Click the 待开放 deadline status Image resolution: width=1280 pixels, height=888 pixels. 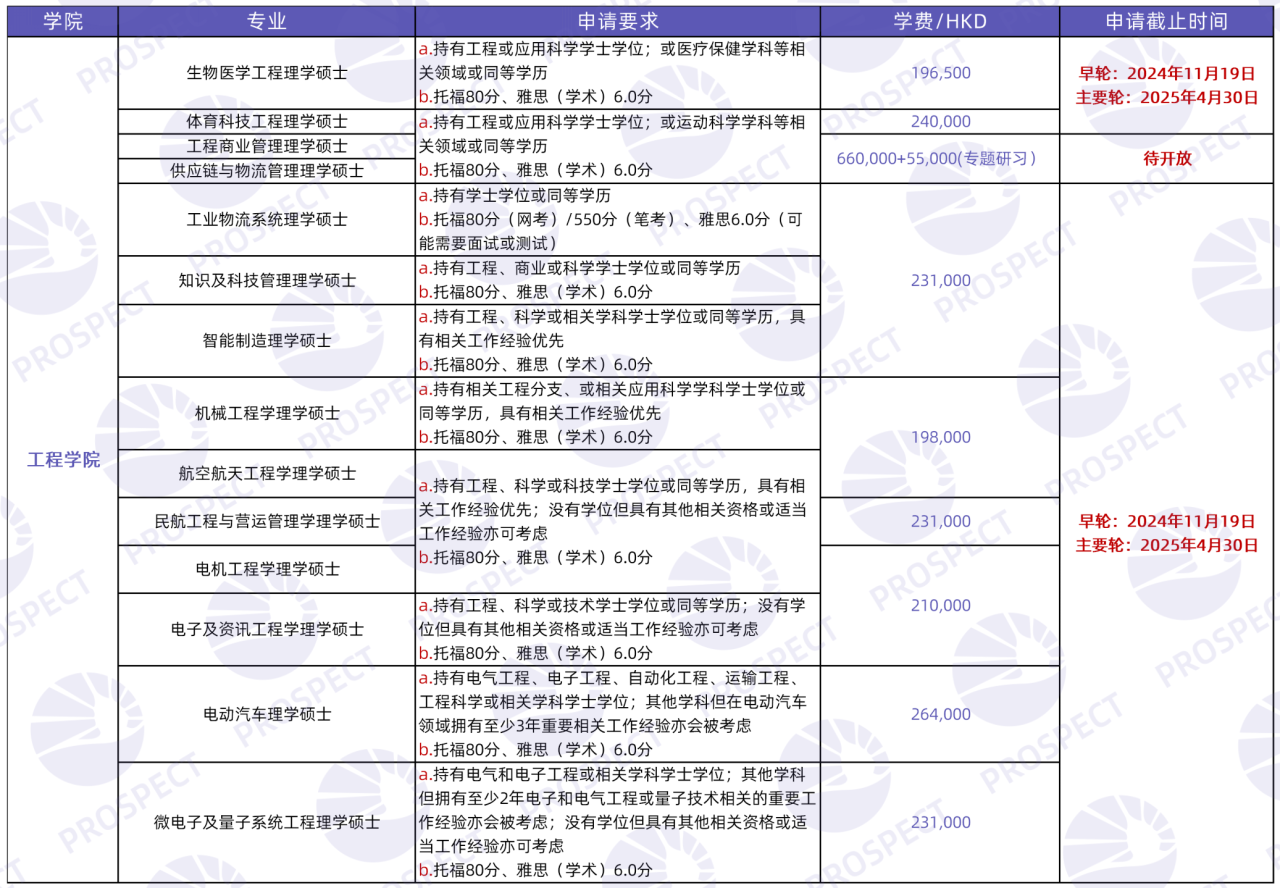[1166, 158]
